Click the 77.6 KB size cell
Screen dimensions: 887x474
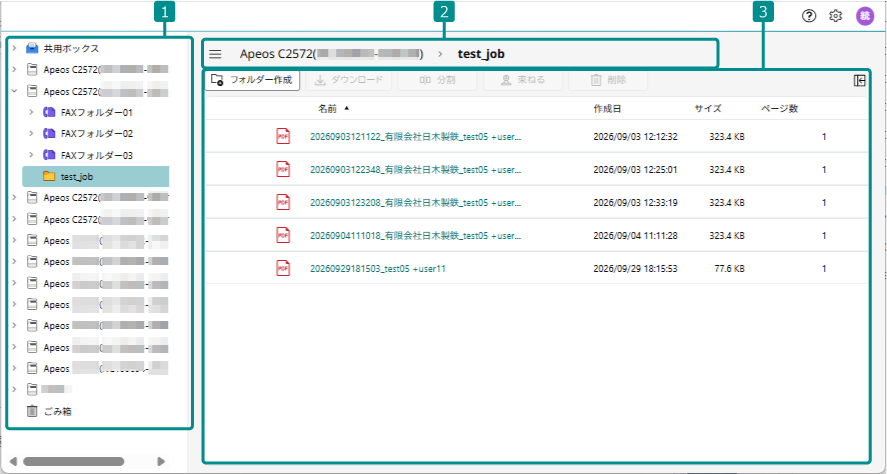(729, 269)
